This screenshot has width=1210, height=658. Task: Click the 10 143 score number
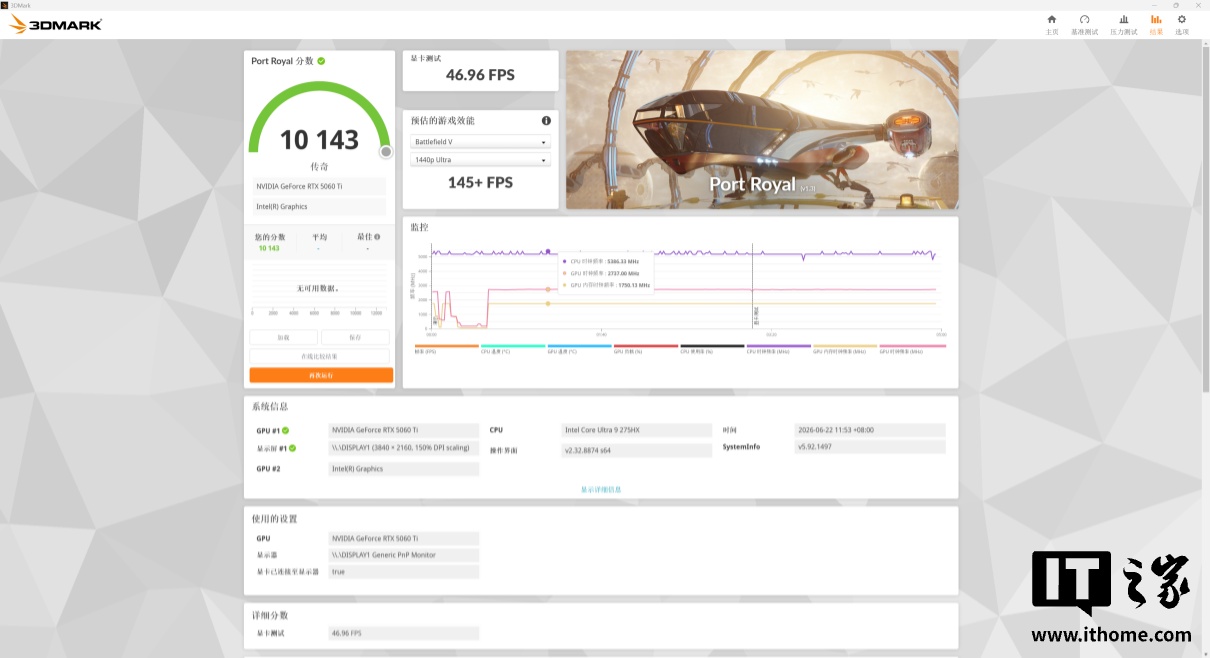pyautogui.click(x=319, y=139)
